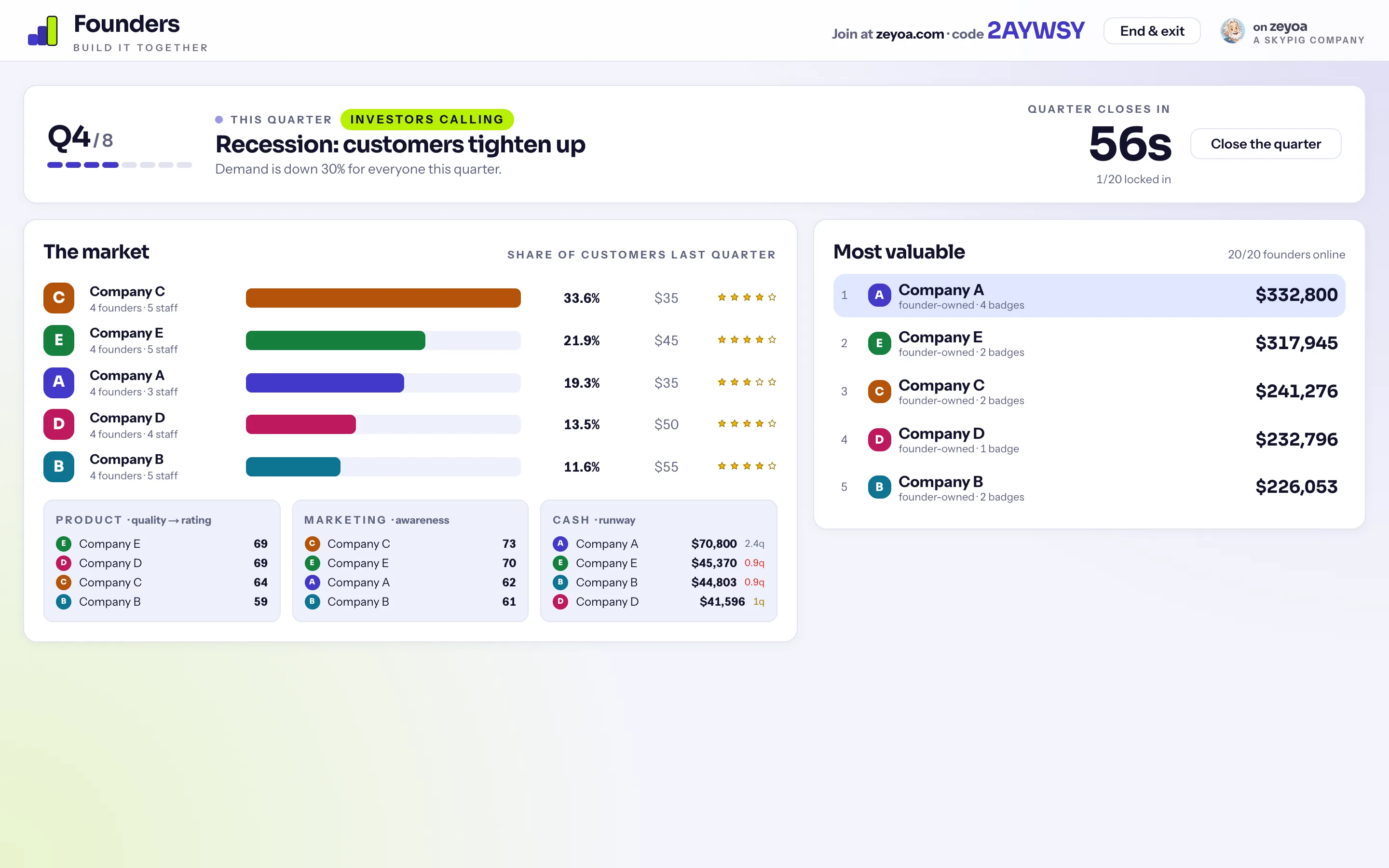Click Company E icon in The market list

(x=58, y=340)
